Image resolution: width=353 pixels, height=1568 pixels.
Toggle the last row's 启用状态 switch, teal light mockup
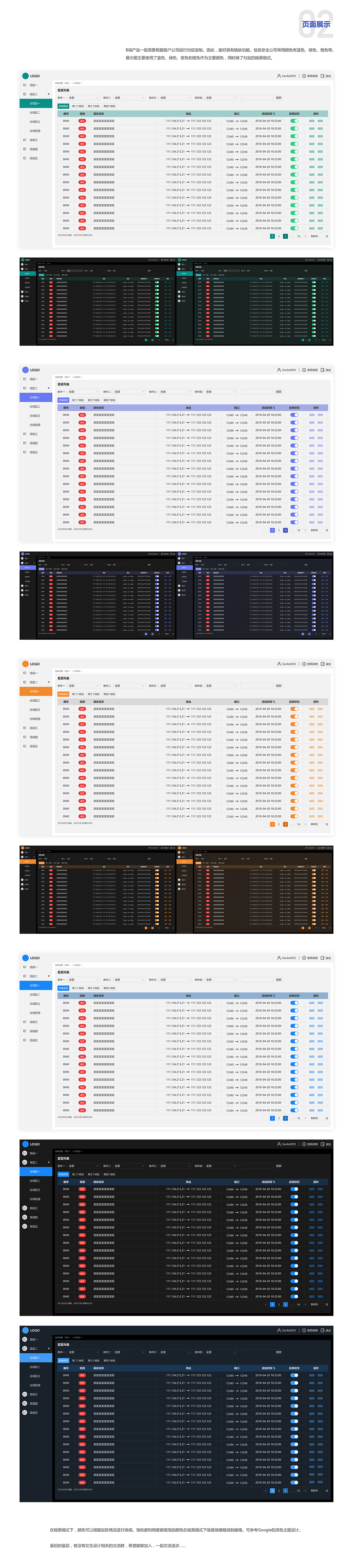(x=295, y=228)
